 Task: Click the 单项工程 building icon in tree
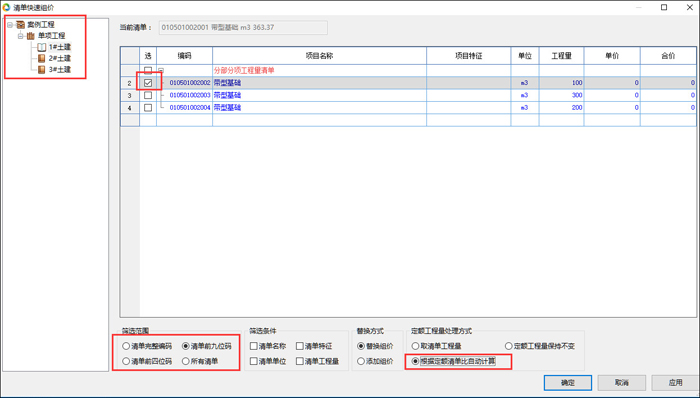(30, 36)
